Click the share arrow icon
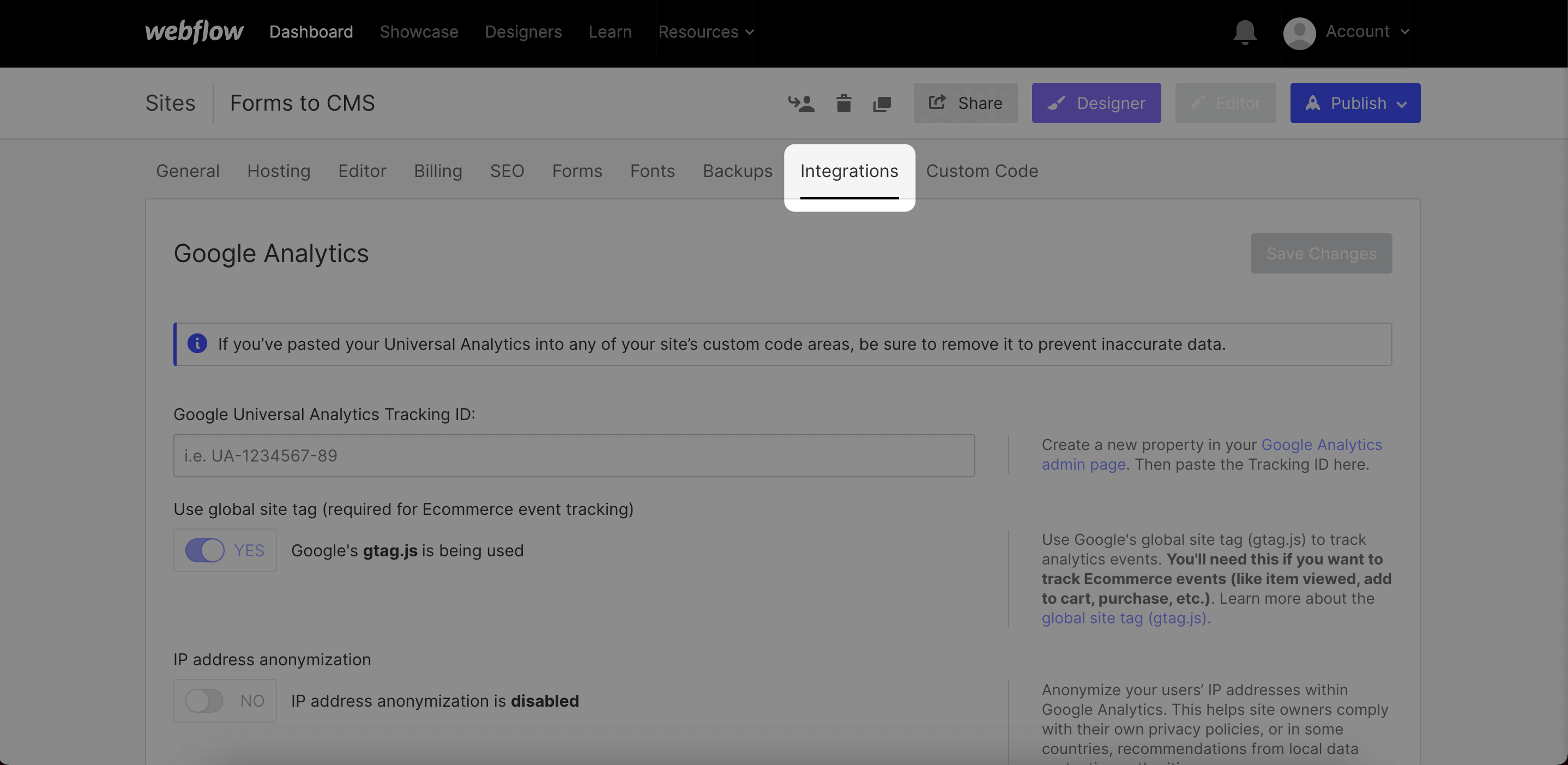1568x765 pixels. [x=938, y=102]
